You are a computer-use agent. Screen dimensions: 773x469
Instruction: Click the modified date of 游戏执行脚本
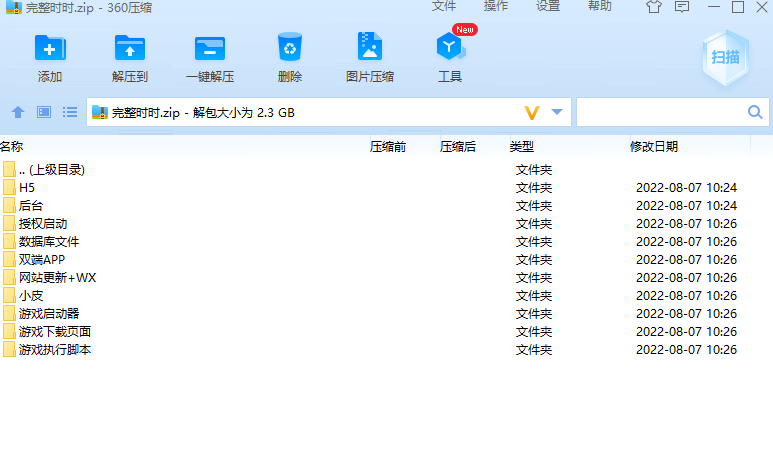686,350
